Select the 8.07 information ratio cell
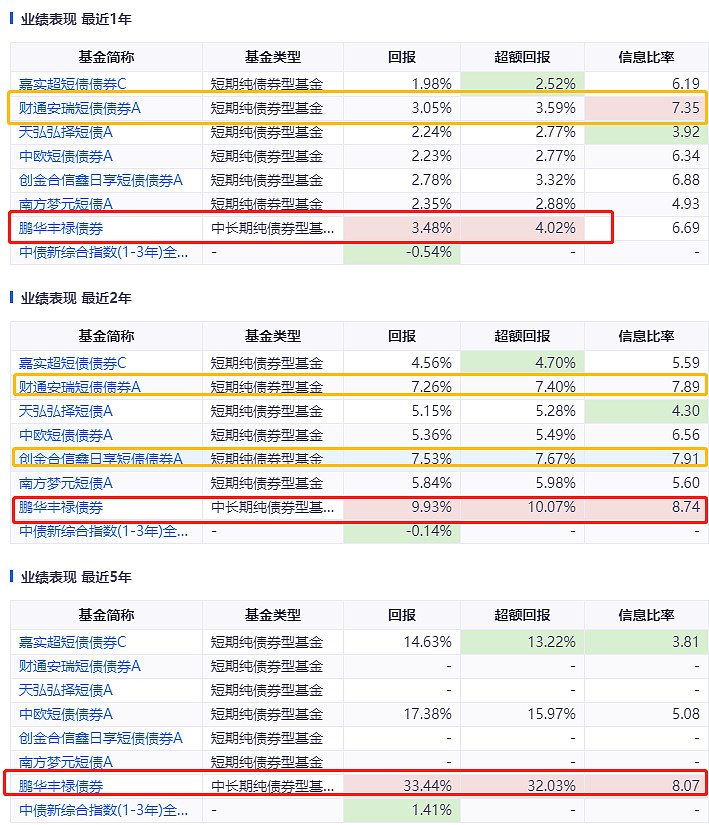 (646, 787)
